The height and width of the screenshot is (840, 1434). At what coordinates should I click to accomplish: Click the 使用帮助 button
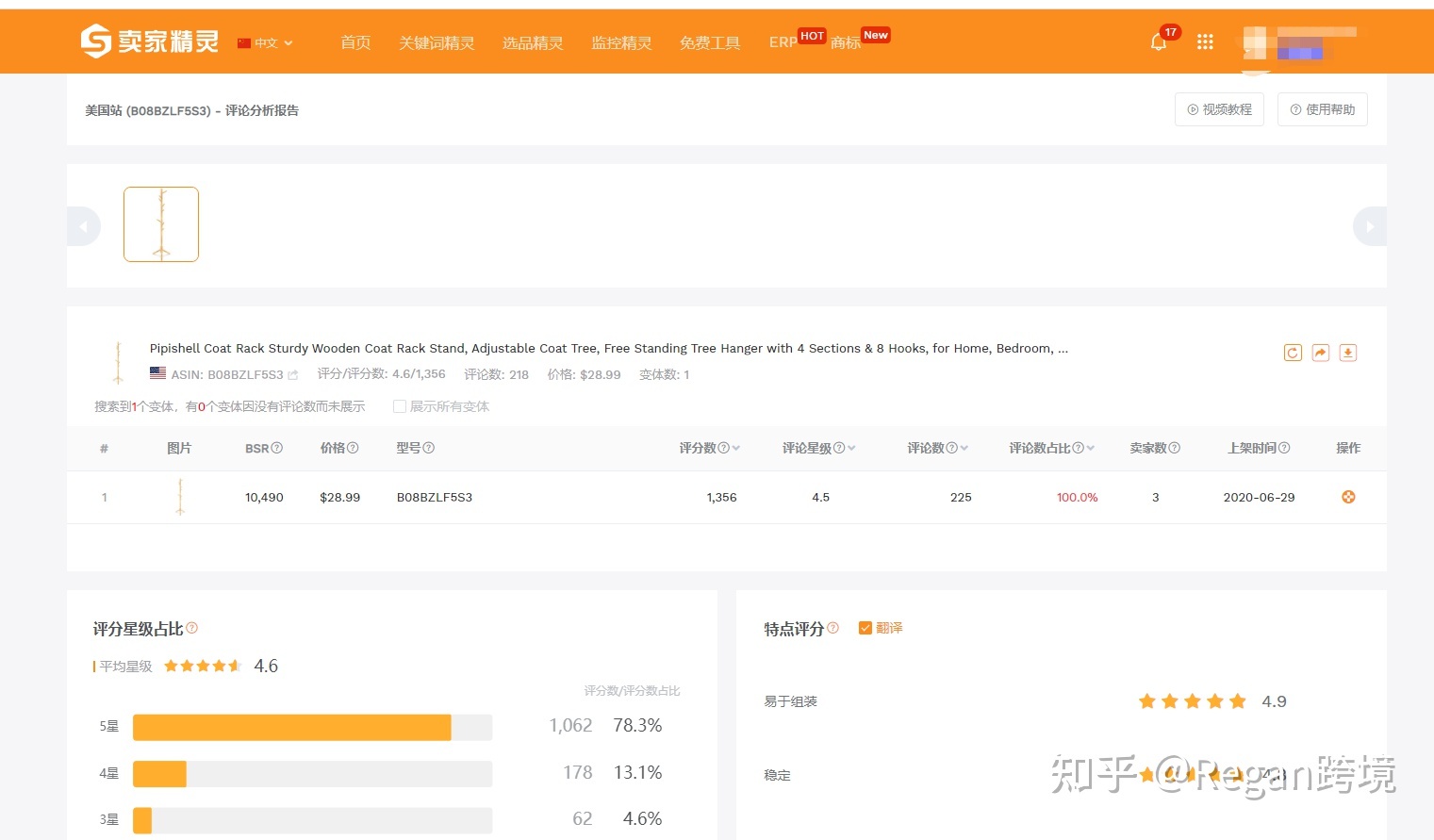1322,109
